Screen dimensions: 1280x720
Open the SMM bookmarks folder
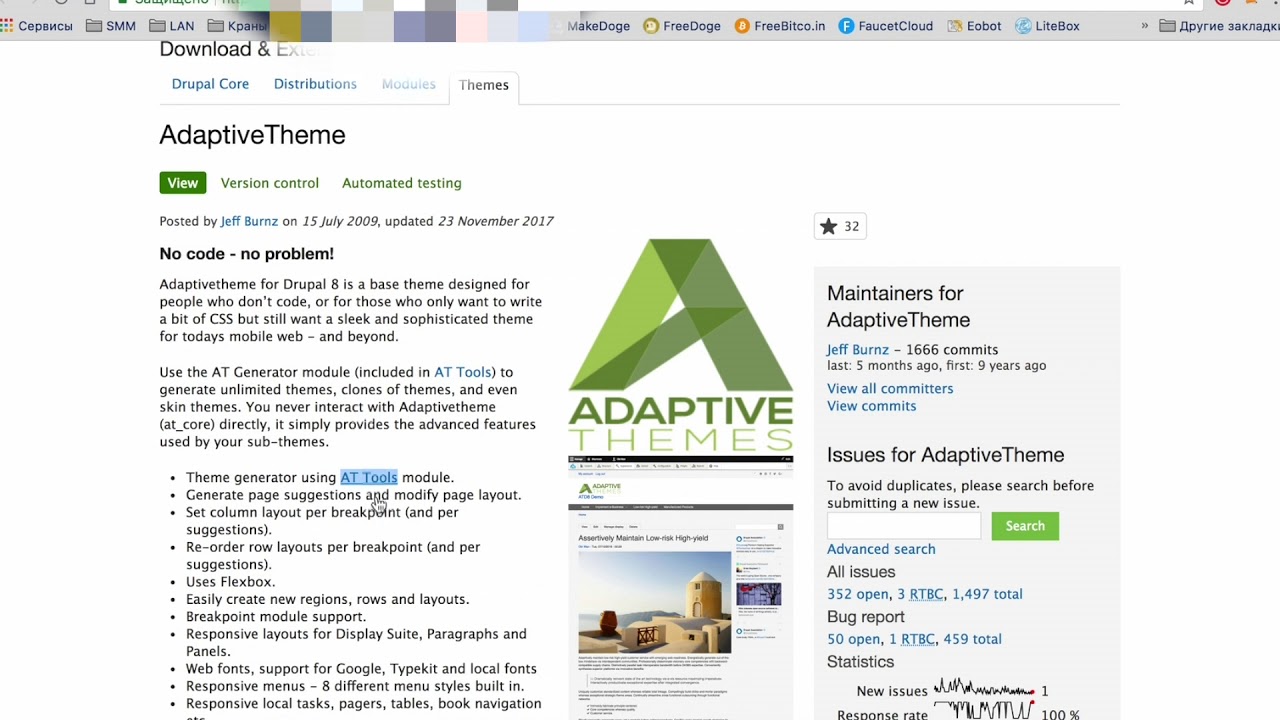click(x=111, y=26)
